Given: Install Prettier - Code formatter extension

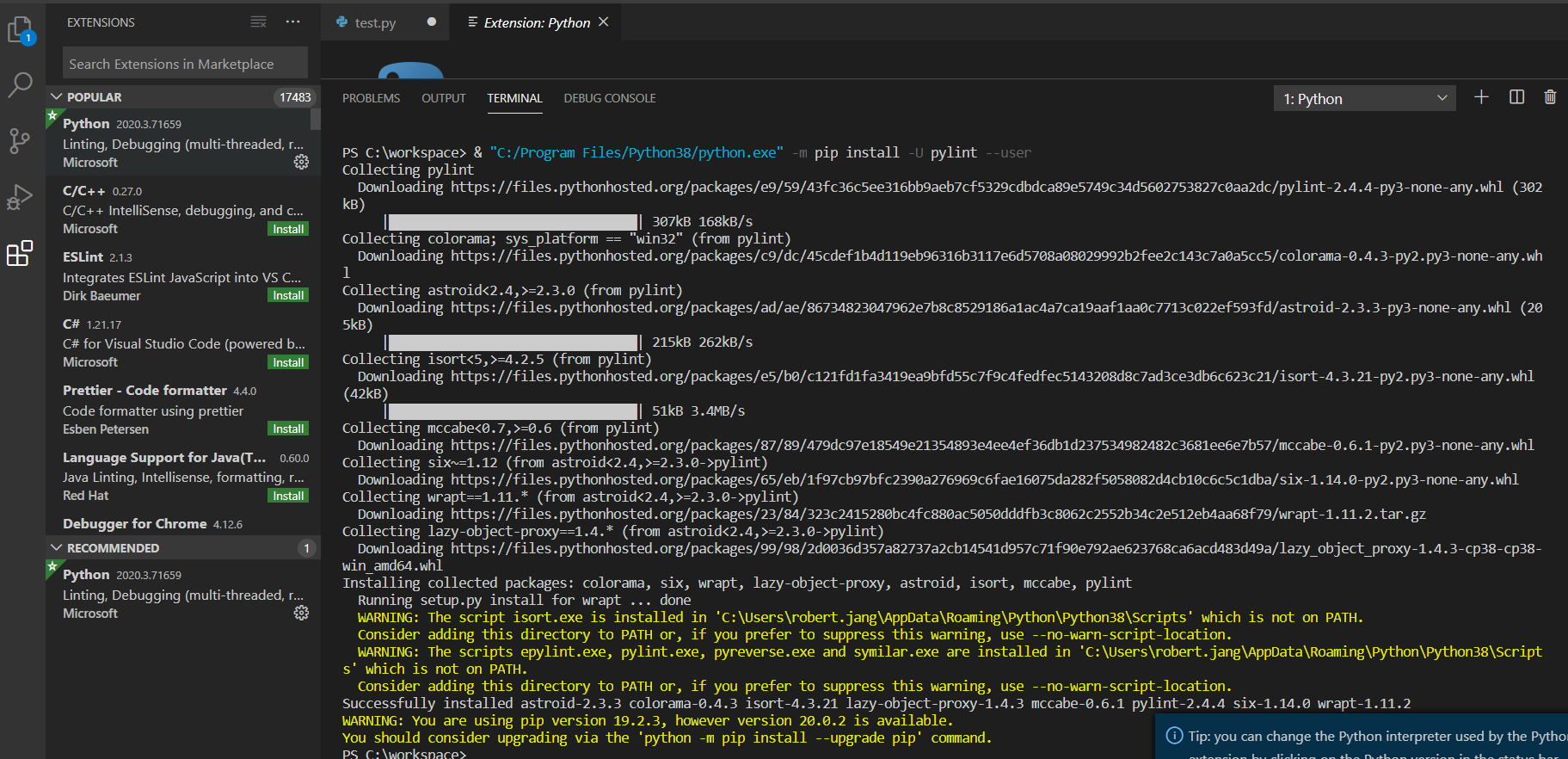Looking at the screenshot, I should click(288, 429).
